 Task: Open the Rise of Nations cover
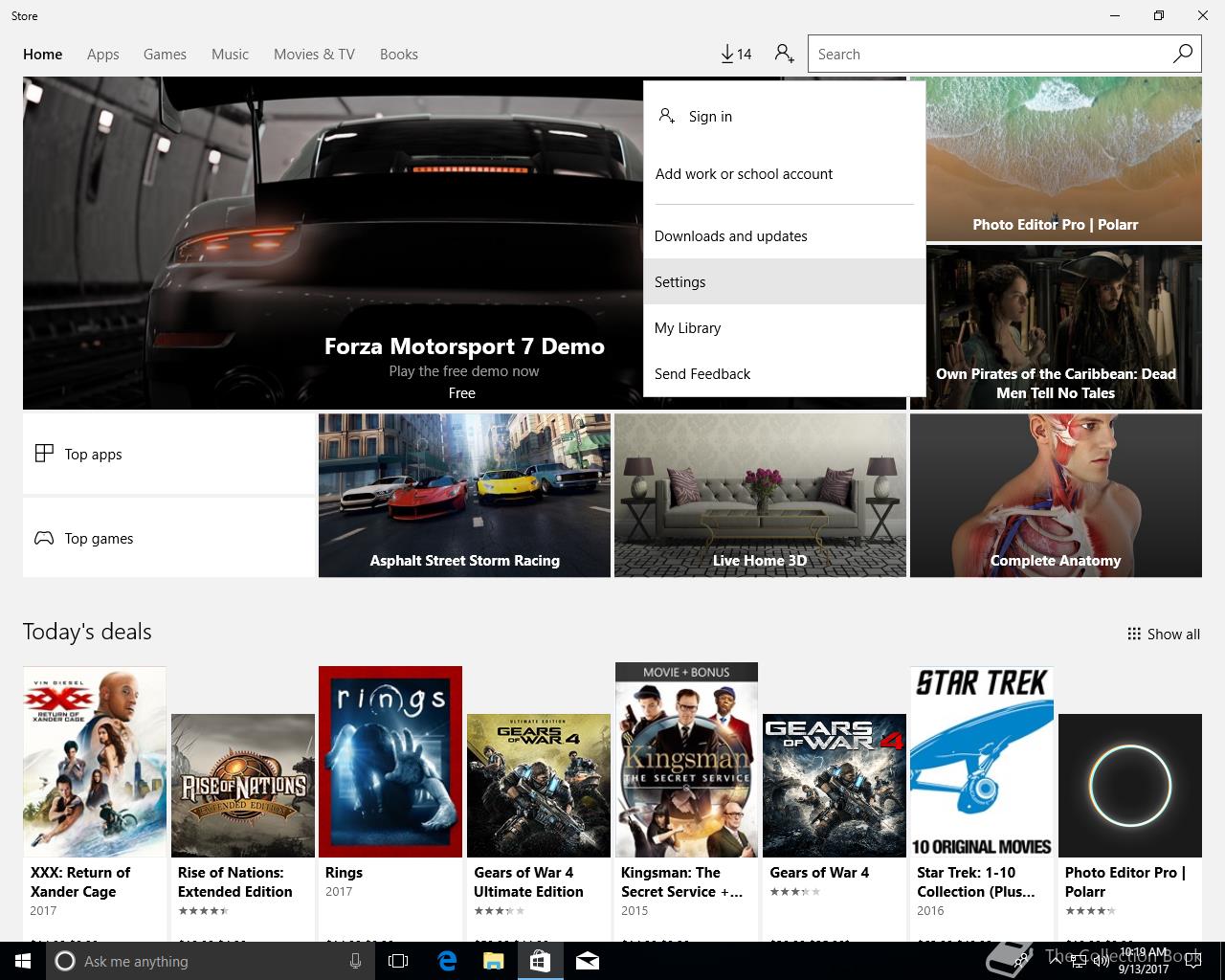[243, 786]
